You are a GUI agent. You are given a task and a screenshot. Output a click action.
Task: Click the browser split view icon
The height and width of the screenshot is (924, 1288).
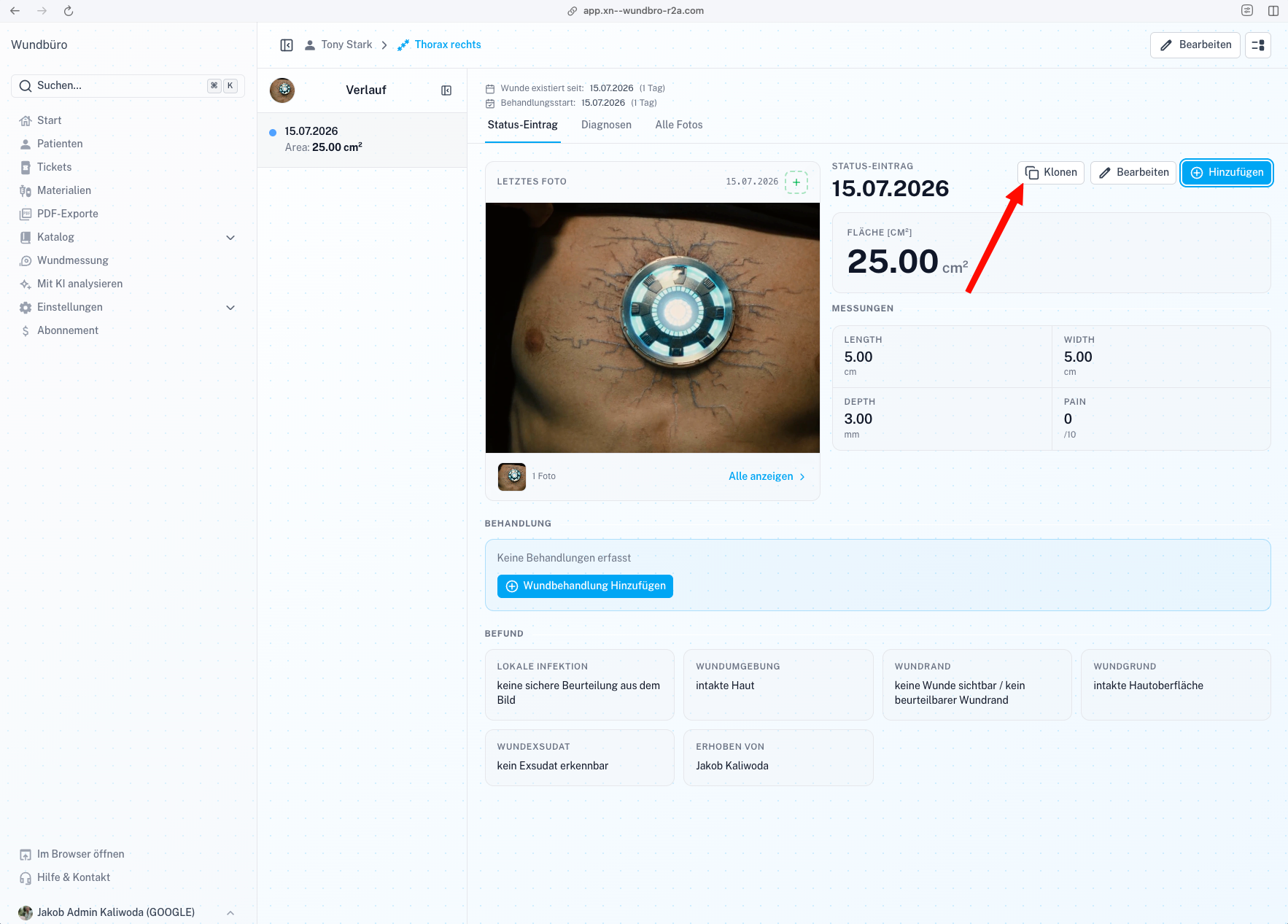(x=1273, y=11)
